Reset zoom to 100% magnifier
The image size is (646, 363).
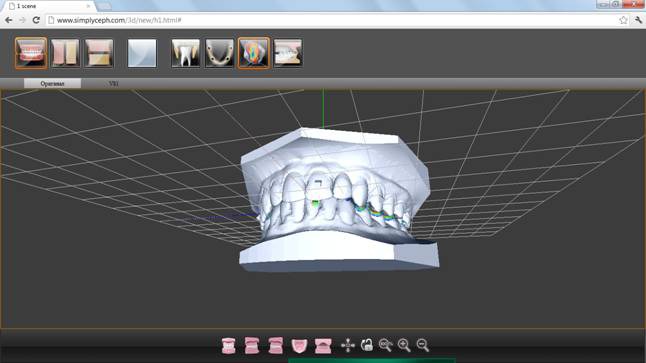tap(386, 345)
